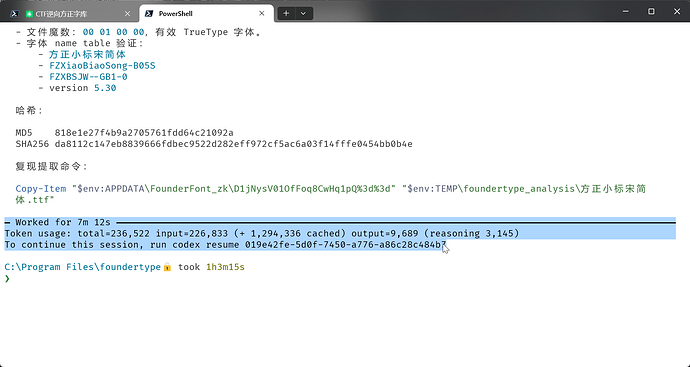
Task: Close the CTF逆向方正字库 tab
Action: coord(128,14)
